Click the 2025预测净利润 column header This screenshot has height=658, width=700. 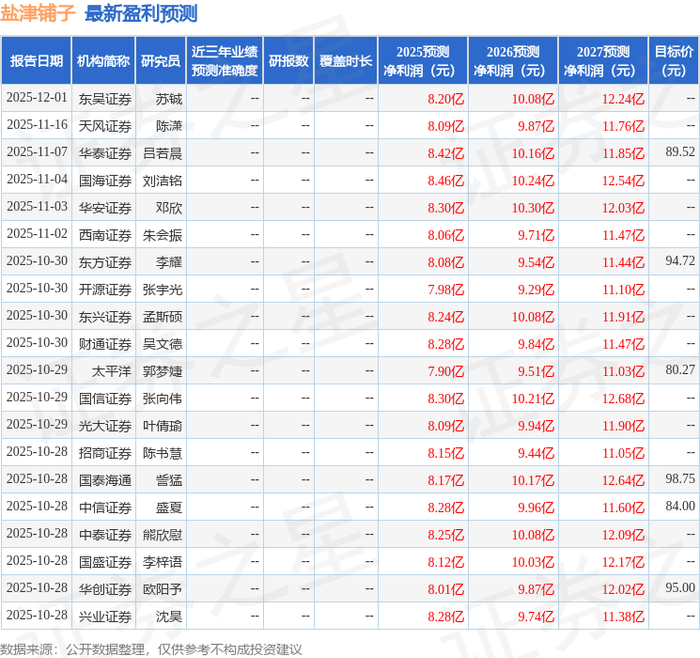(x=423, y=61)
